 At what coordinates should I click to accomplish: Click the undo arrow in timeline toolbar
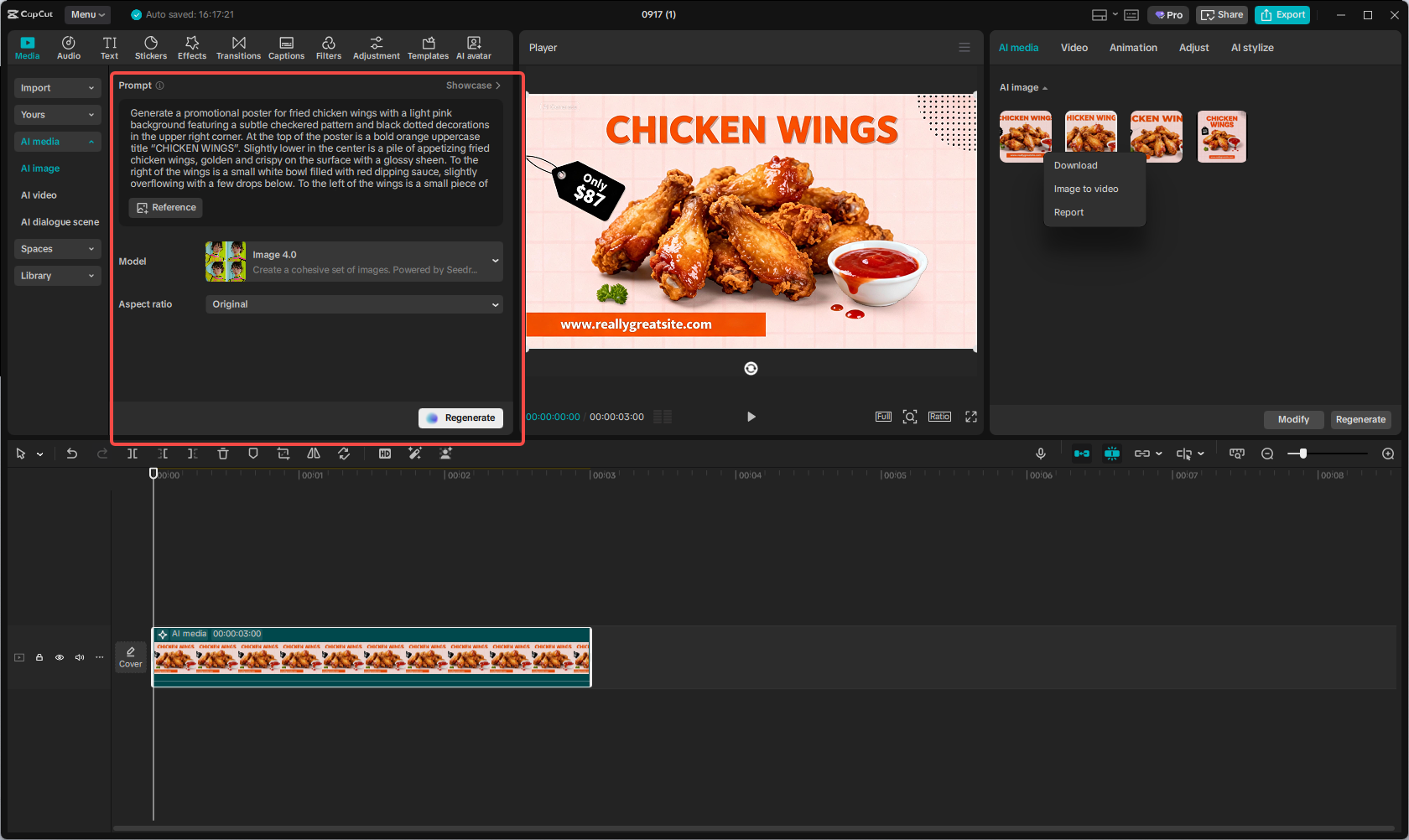72,454
